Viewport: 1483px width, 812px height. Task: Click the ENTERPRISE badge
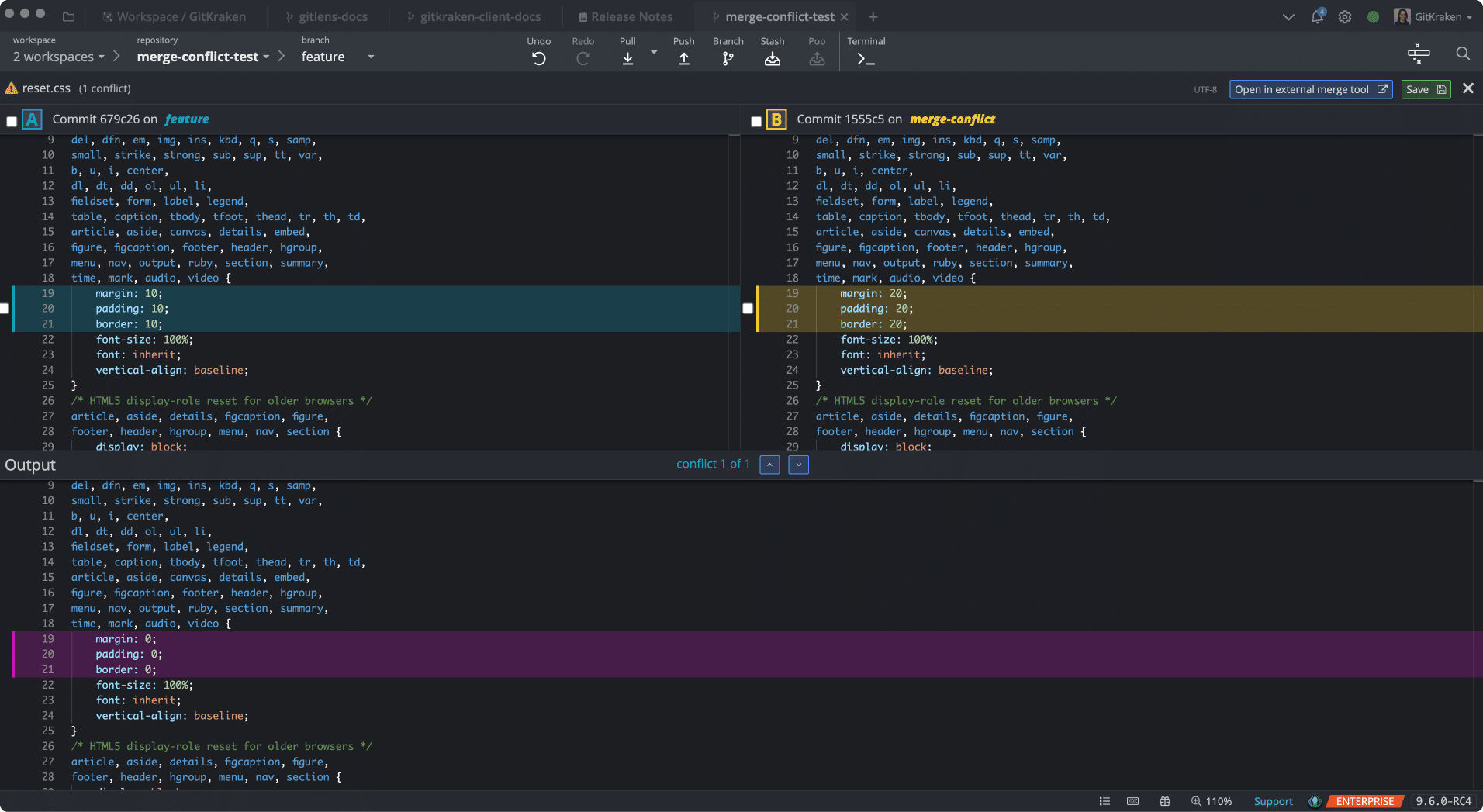(x=1365, y=801)
